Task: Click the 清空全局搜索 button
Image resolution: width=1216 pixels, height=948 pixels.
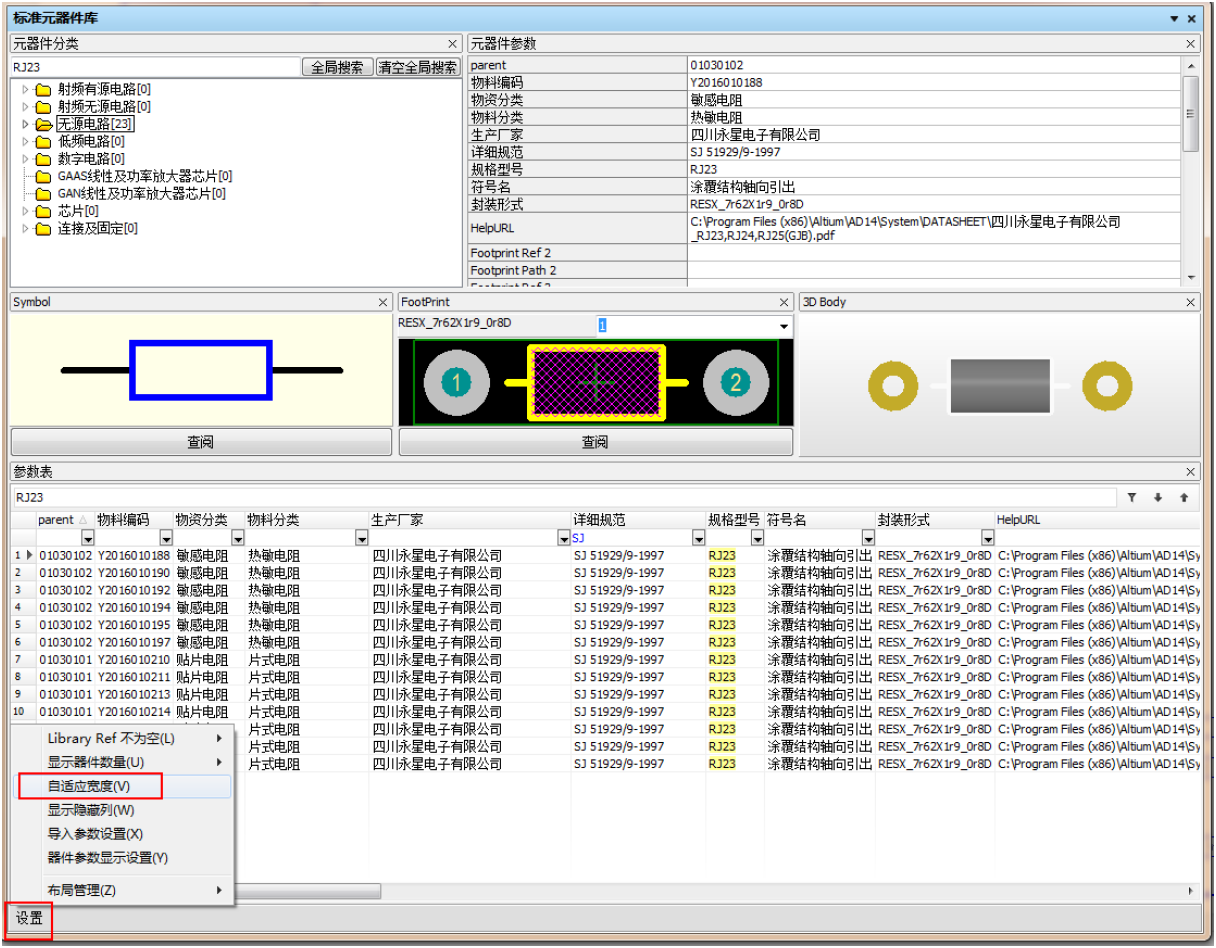Action: (418, 68)
